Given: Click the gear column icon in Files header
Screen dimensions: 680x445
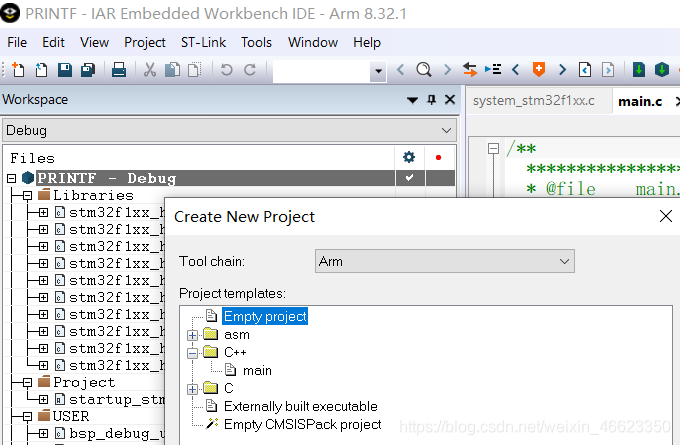Looking at the screenshot, I should tap(409, 157).
